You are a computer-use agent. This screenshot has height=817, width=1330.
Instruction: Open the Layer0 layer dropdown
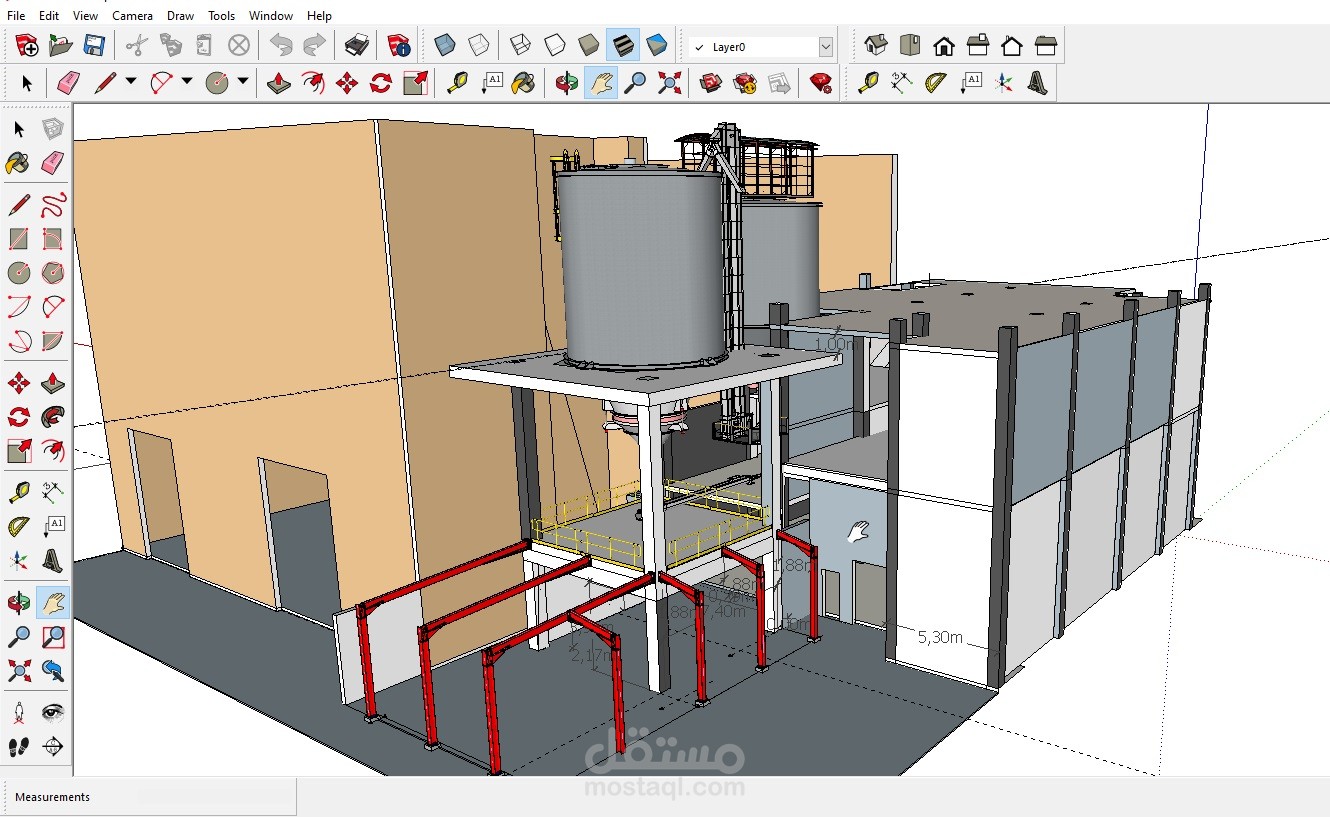pyautogui.click(x=825, y=47)
